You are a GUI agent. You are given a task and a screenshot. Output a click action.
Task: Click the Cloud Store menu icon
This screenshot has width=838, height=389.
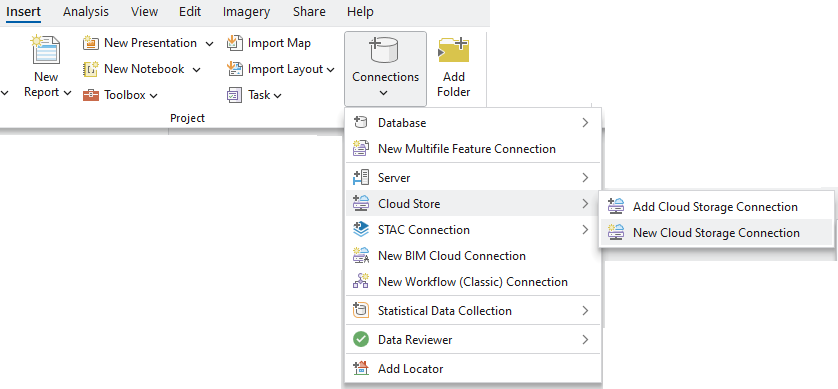click(361, 204)
